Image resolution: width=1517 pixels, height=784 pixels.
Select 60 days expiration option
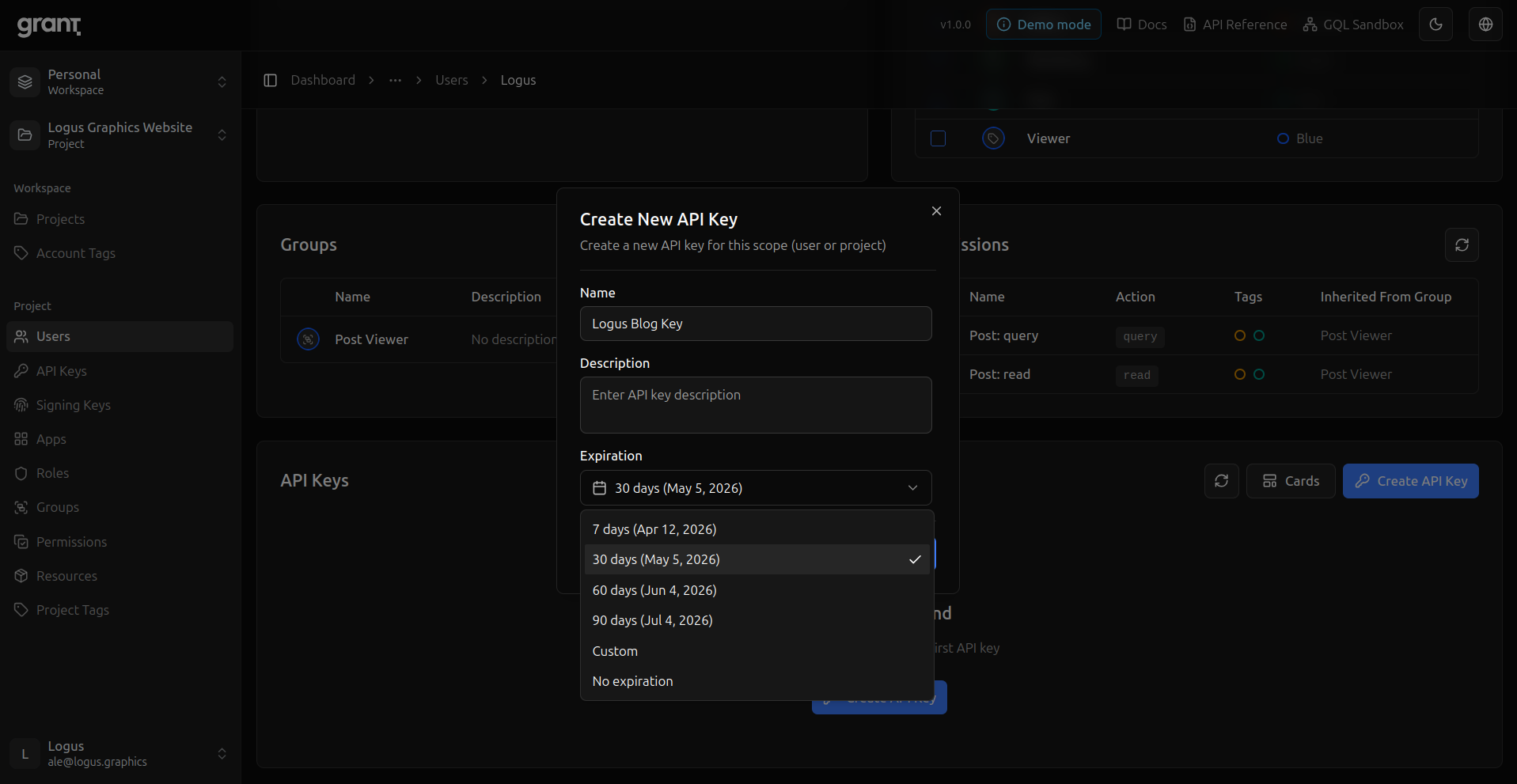757,590
